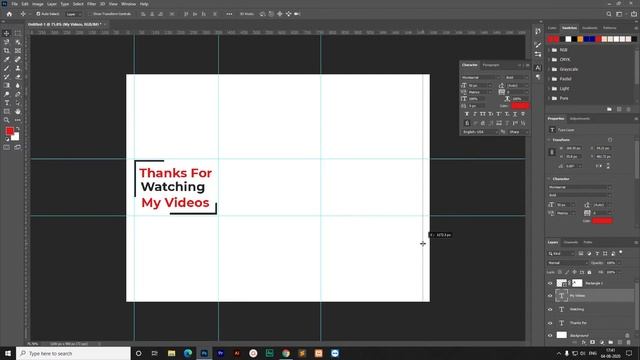Filter layers by type layers icon
This screenshot has width=640, height=360.
(597, 253)
